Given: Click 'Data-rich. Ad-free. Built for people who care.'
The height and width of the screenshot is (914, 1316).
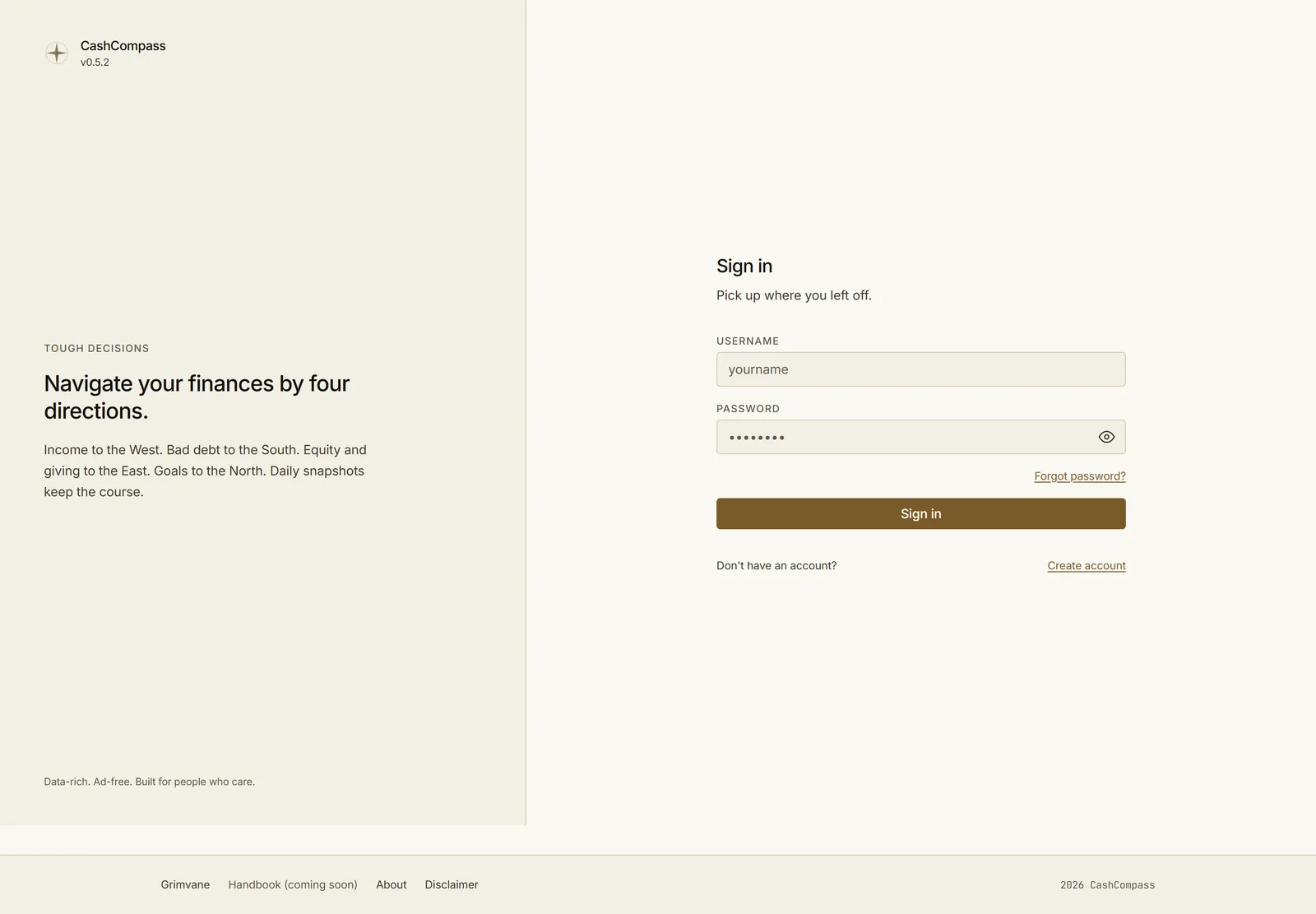Looking at the screenshot, I should (x=149, y=782).
